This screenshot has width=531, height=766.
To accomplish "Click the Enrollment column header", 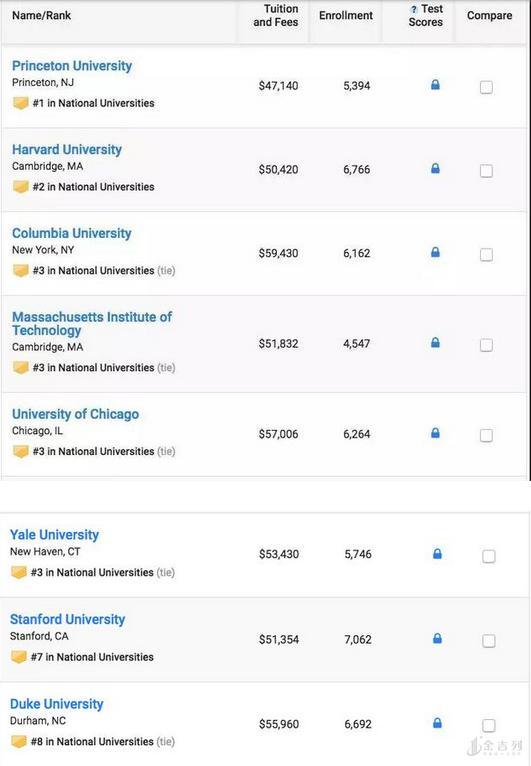I will [x=346, y=16].
